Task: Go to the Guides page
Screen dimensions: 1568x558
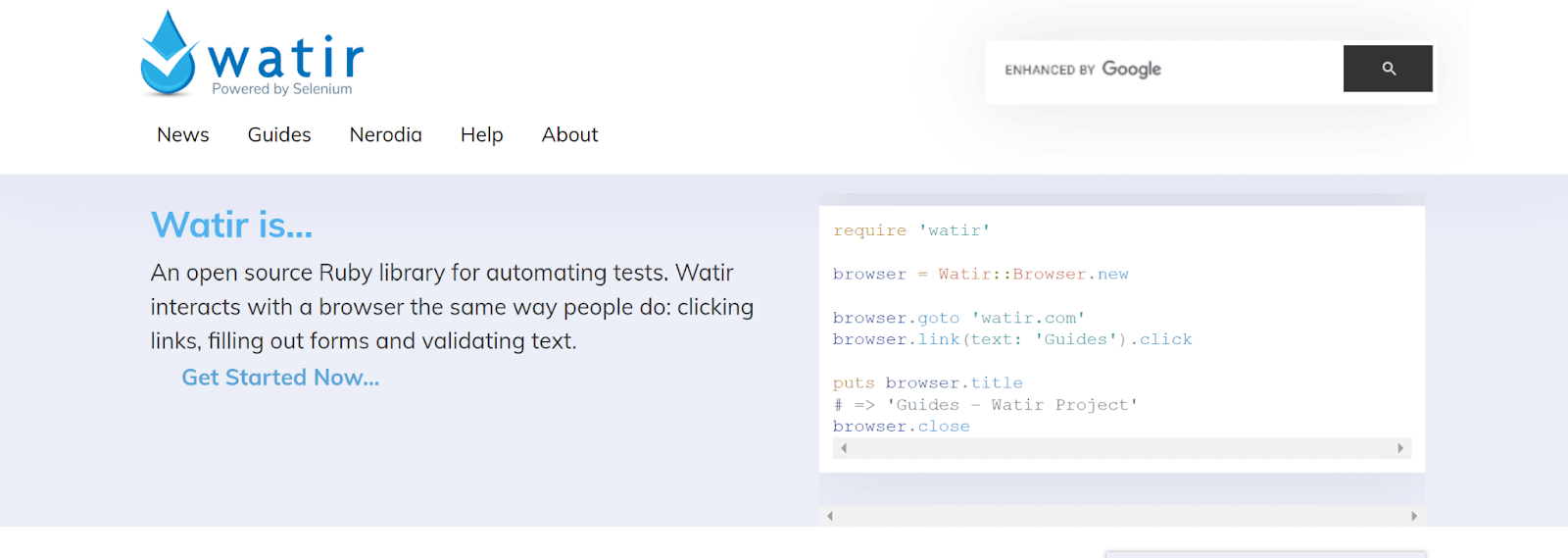Action: tap(279, 135)
